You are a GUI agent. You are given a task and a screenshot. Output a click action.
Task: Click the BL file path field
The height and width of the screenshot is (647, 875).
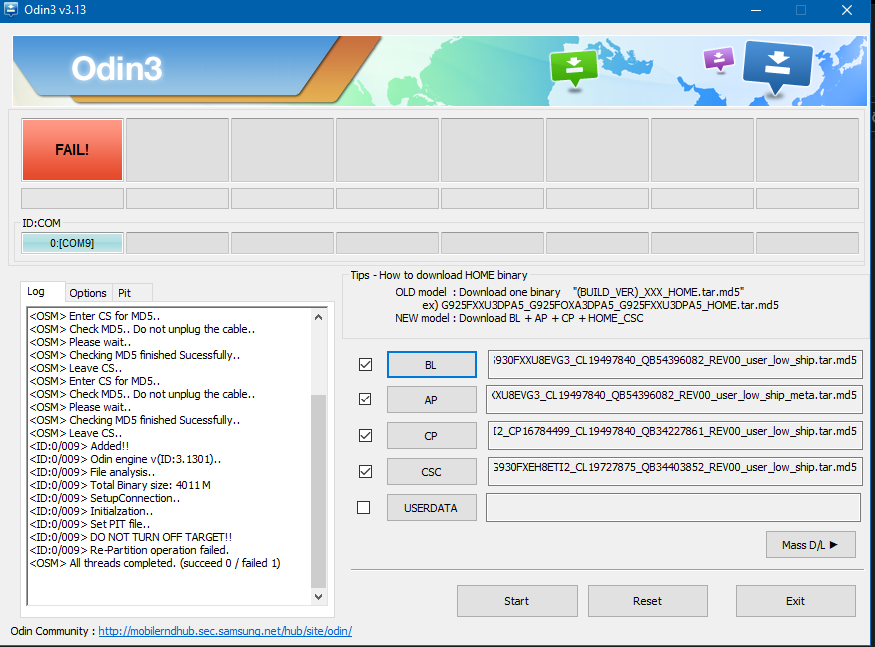(x=675, y=365)
